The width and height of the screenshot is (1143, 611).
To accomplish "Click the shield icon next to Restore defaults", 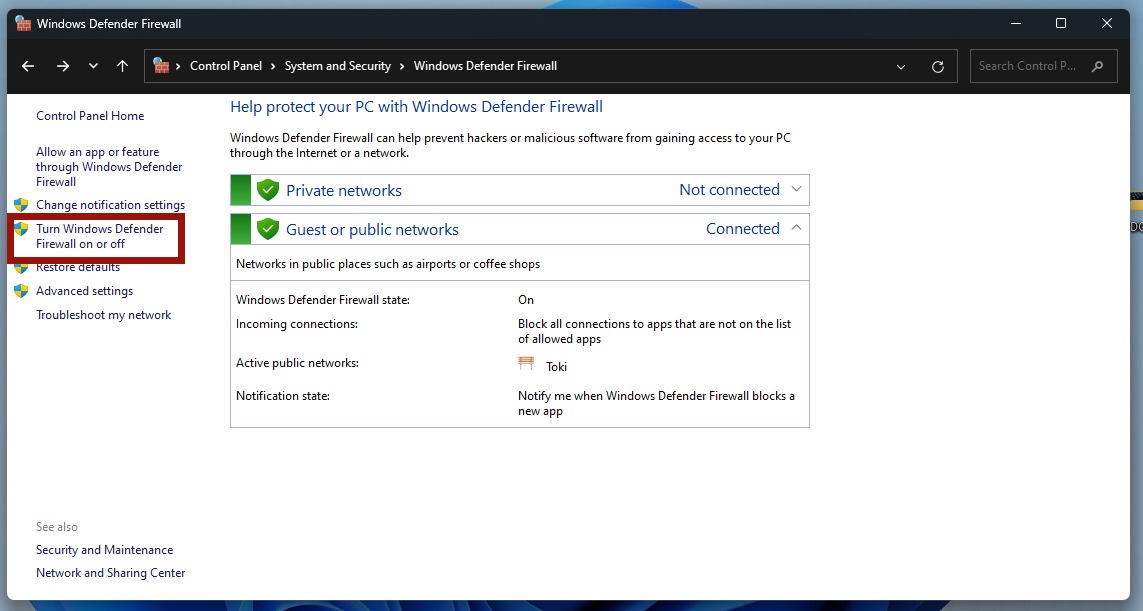I will [x=21, y=267].
